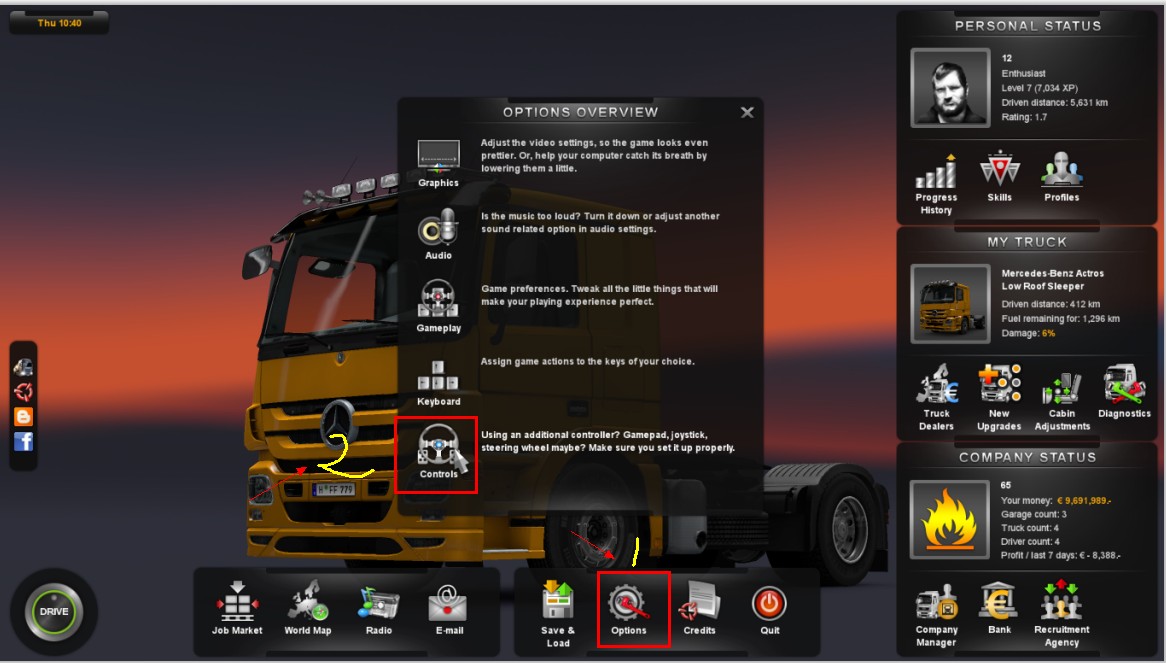Open the Radio player
Screen dimensions: 1166x663
tap(379, 603)
